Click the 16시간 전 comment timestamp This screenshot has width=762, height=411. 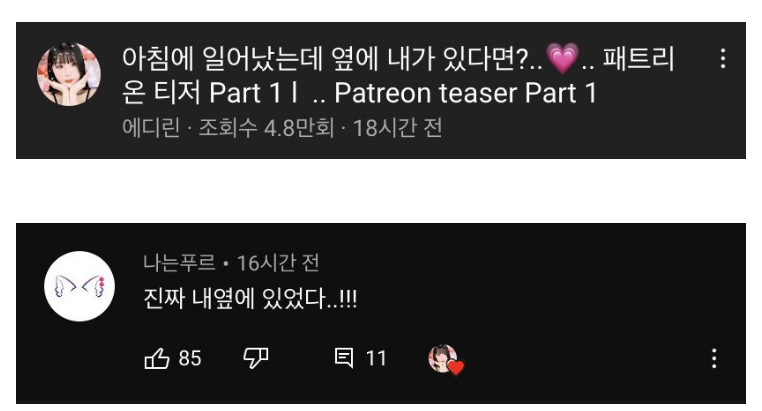coord(278,263)
